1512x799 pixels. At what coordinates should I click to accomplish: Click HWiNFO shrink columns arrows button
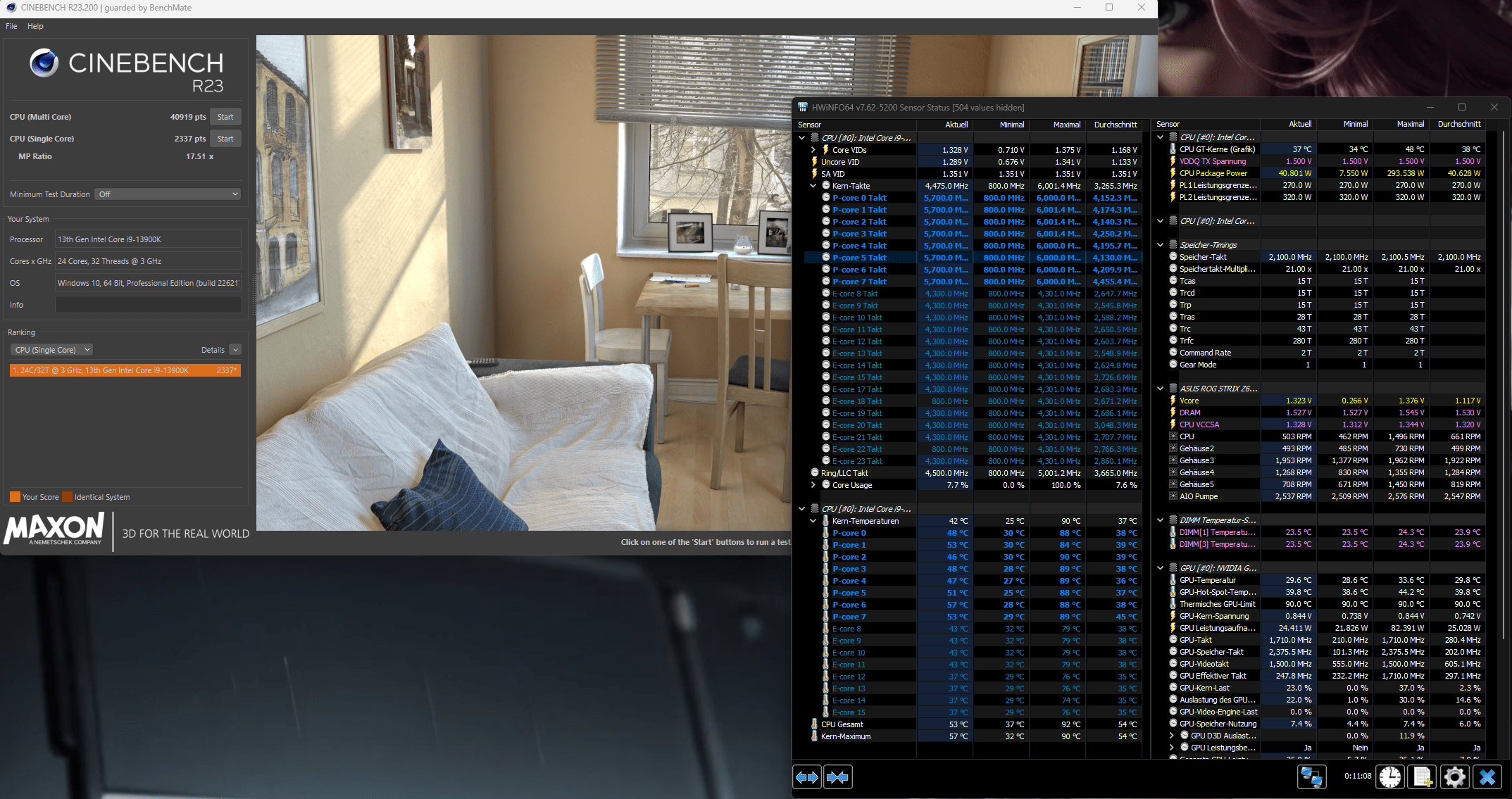[838, 777]
